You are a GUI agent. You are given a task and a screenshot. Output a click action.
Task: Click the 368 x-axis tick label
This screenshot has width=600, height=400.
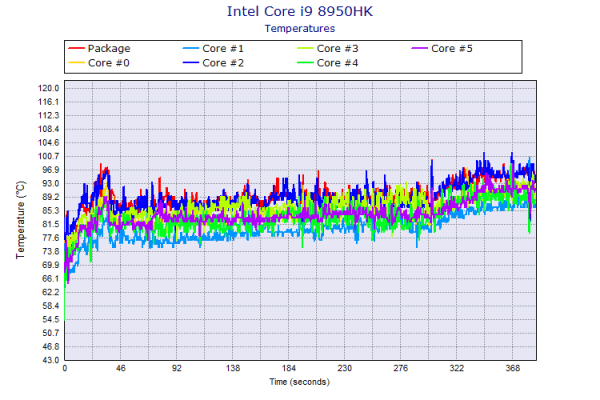513,368
